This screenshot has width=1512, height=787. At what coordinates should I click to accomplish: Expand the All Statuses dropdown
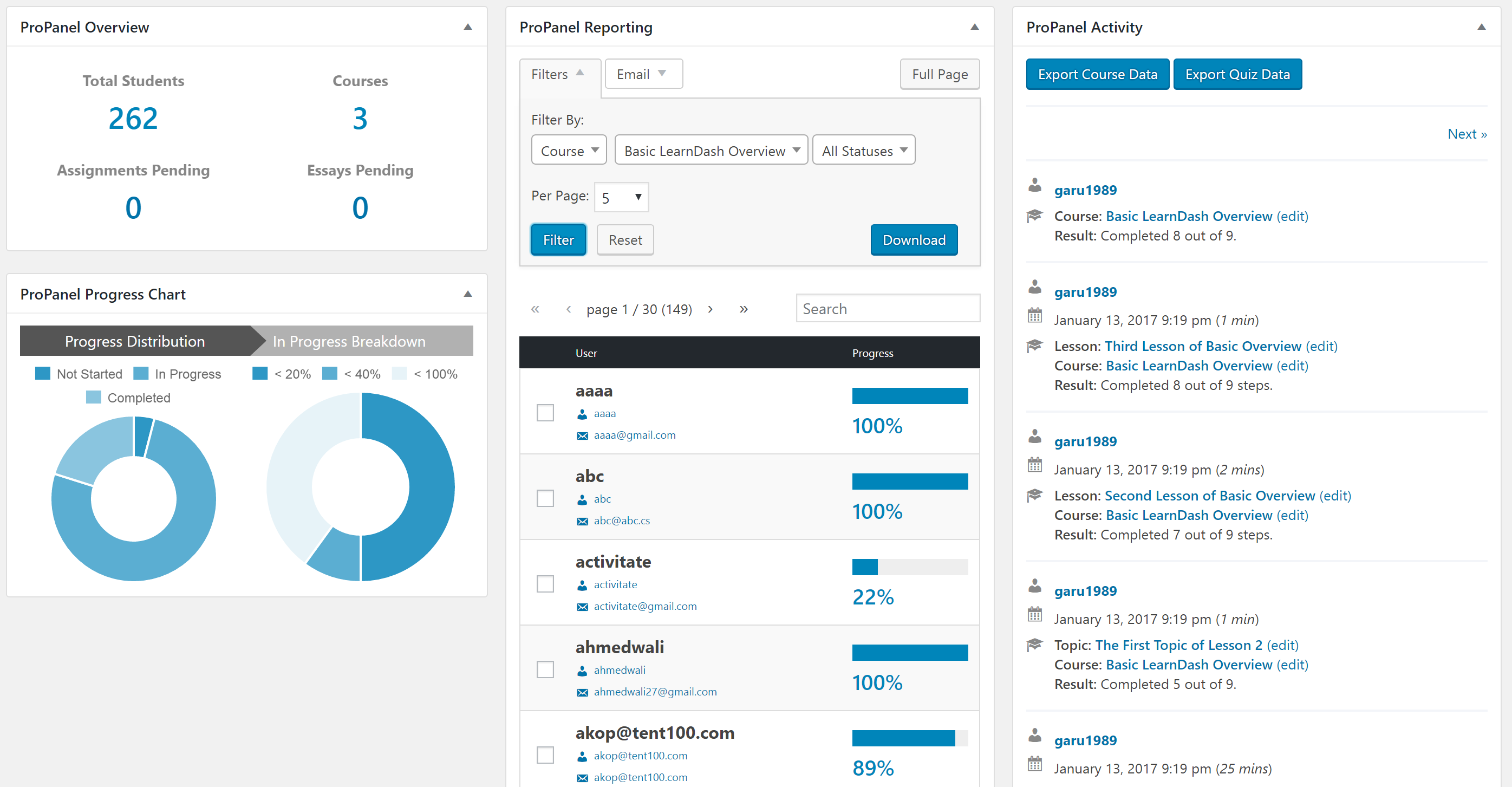[x=862, y=150]
